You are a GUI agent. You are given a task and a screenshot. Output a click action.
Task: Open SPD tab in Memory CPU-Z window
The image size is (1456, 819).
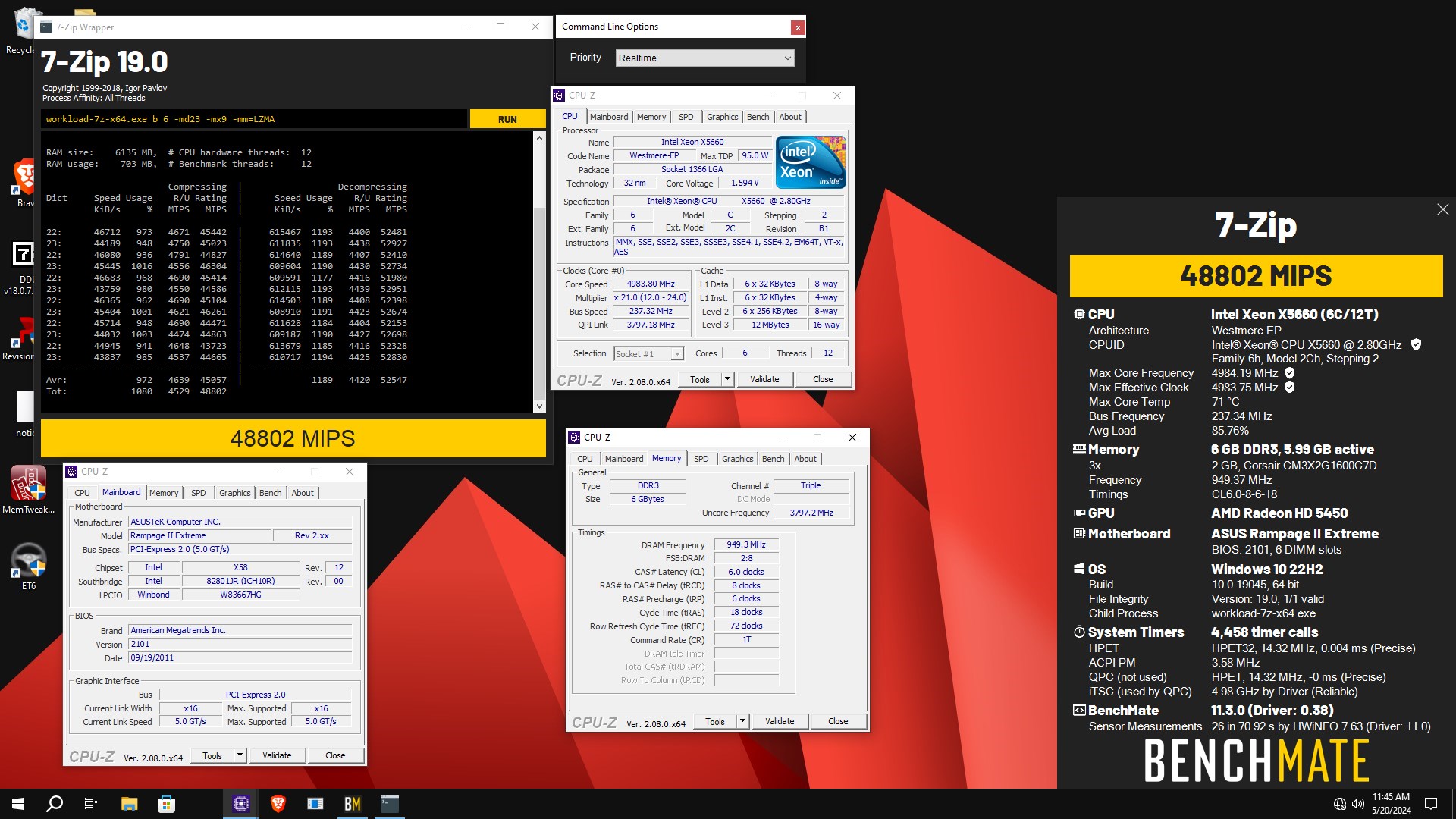701,459
